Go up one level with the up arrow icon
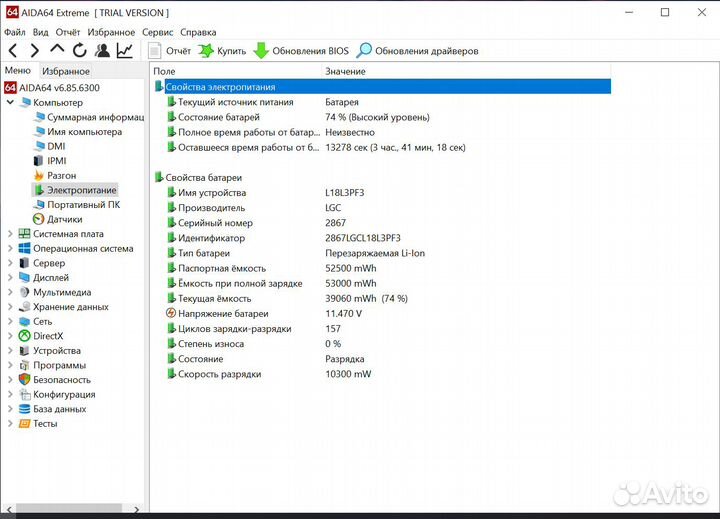This screenshot has height=519, width=720. [57, 49]
